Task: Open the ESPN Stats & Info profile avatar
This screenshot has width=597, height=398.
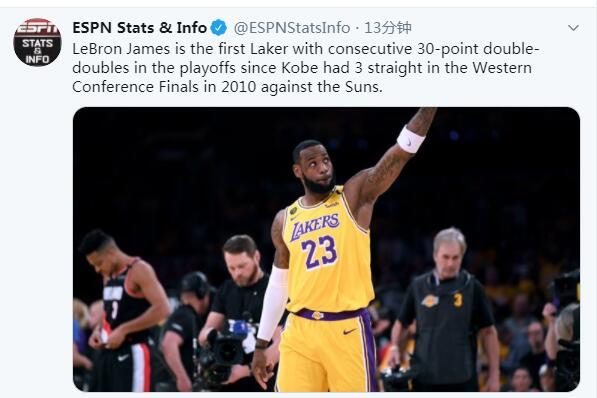Action: pos(37,42)
